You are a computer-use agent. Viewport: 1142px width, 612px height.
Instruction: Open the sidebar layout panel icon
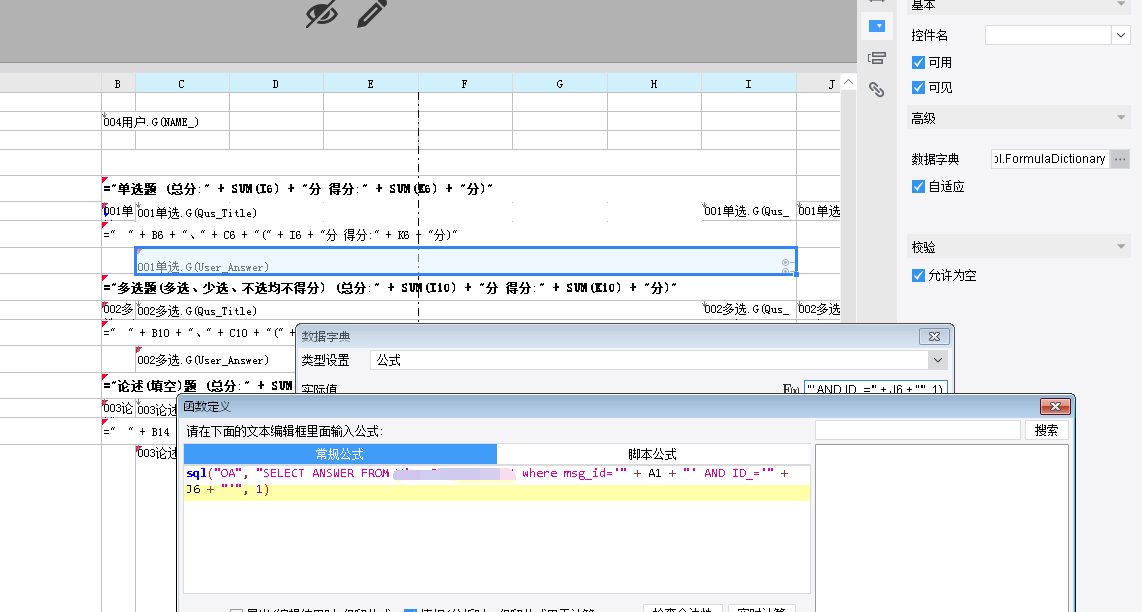(877, 58)
